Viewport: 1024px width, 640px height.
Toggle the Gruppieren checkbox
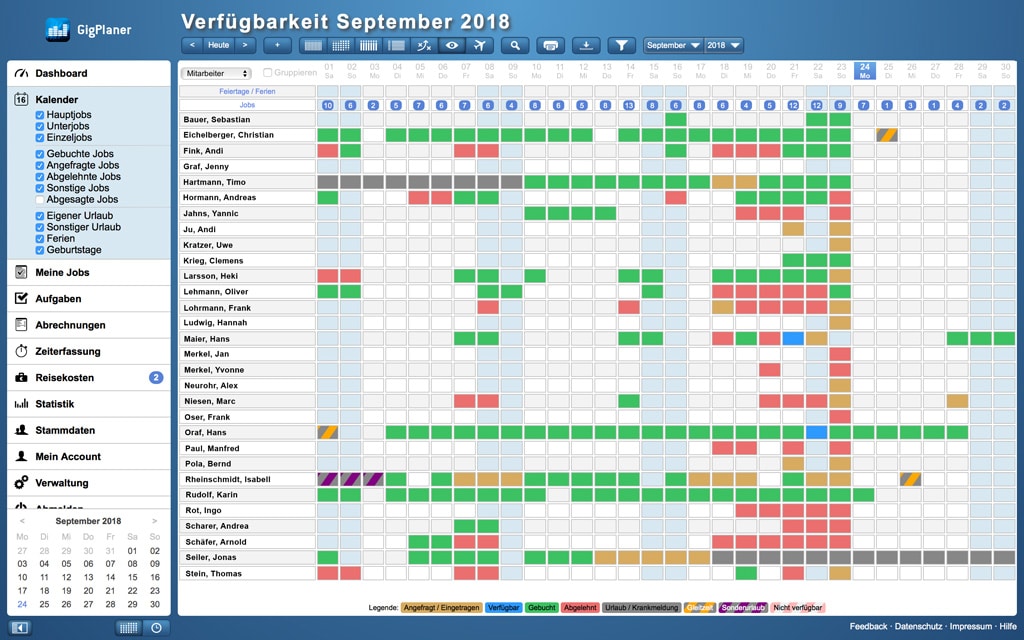coord(268,73)
